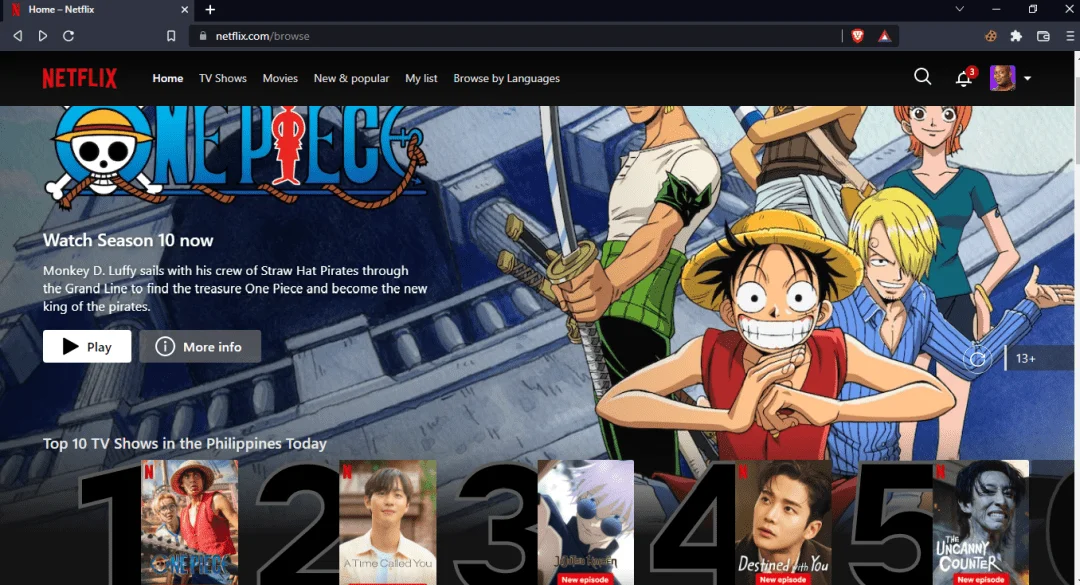Open One Piece live-action rank 1 poster

189,522
